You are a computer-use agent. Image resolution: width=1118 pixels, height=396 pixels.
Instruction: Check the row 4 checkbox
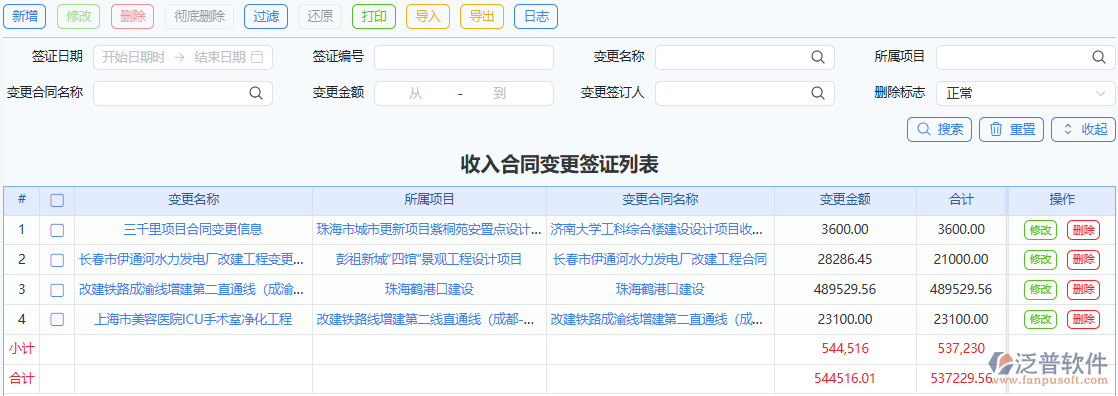(57, 320)
